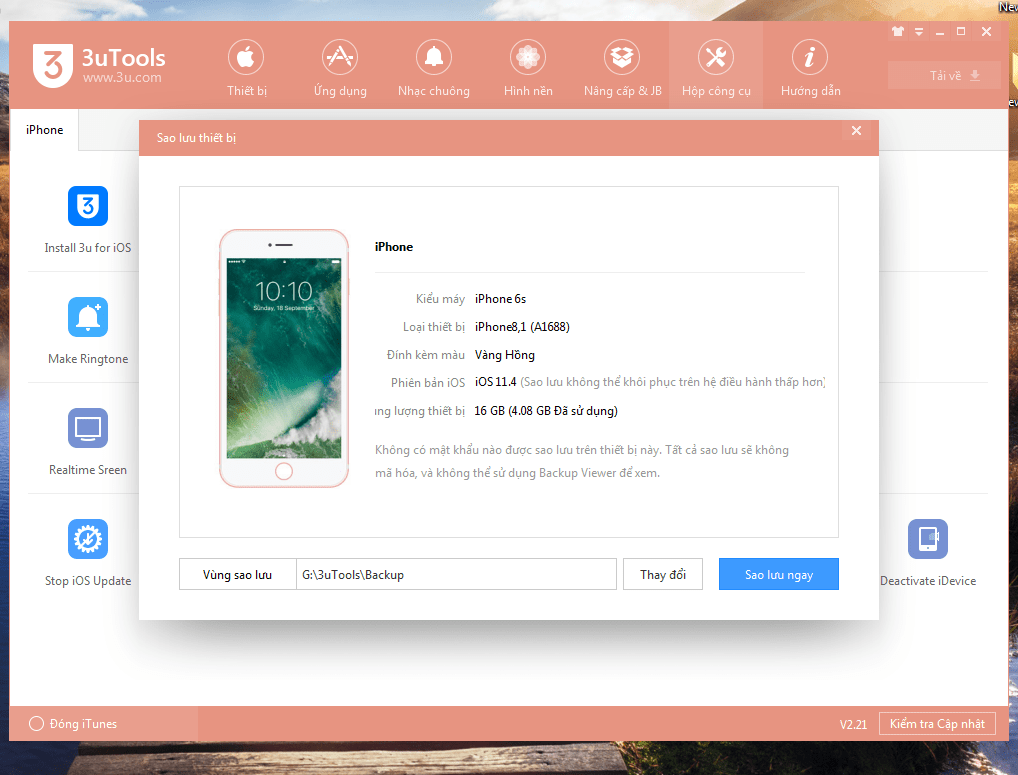
Task: Click Kiểm tra Cập nhật button
Action: tap(937, 723)
